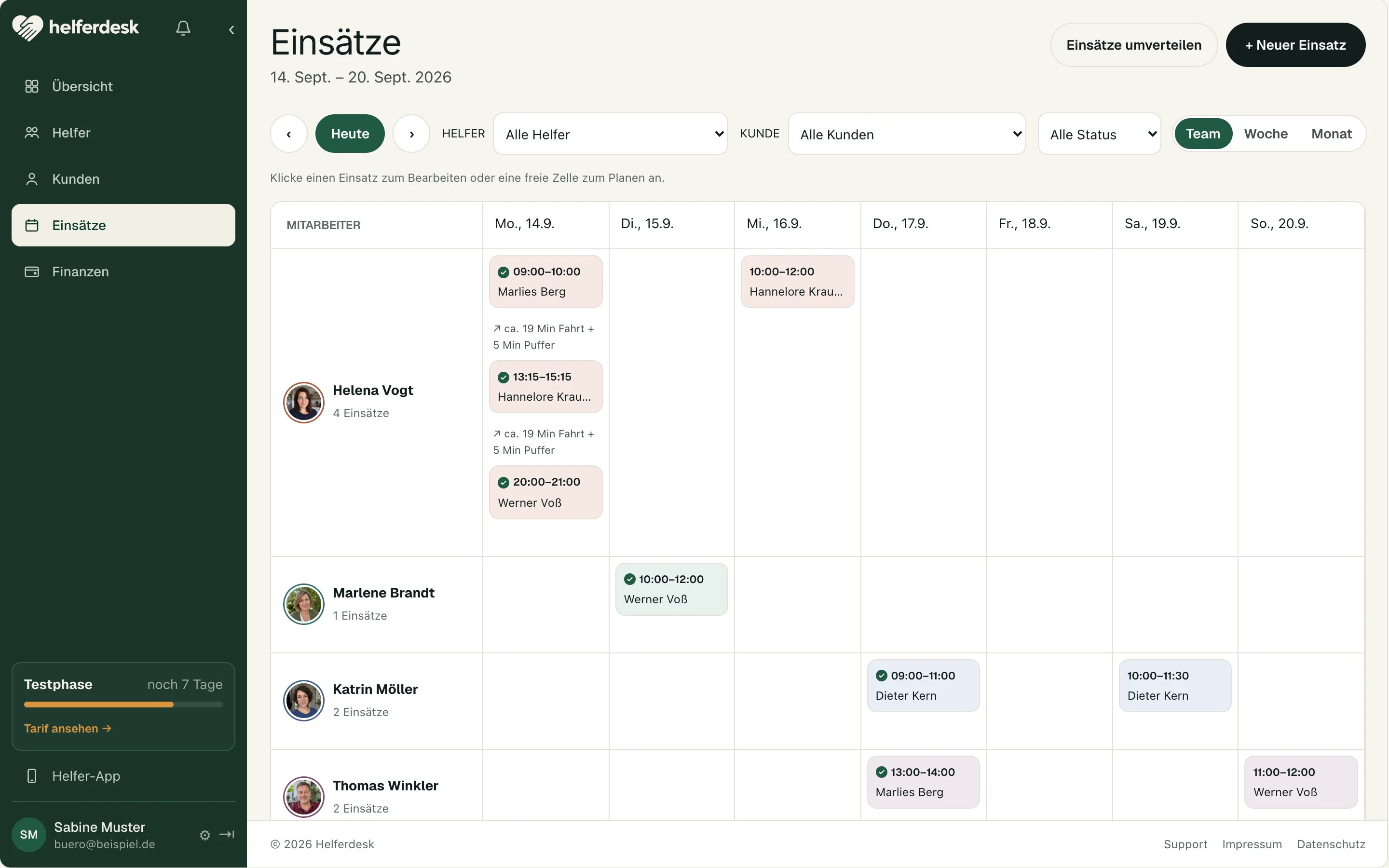The width and height of the screenshot is (1389, 868).
Task: Open the settings gear next to Sabine Muster
Action: (x=205, y=835)
